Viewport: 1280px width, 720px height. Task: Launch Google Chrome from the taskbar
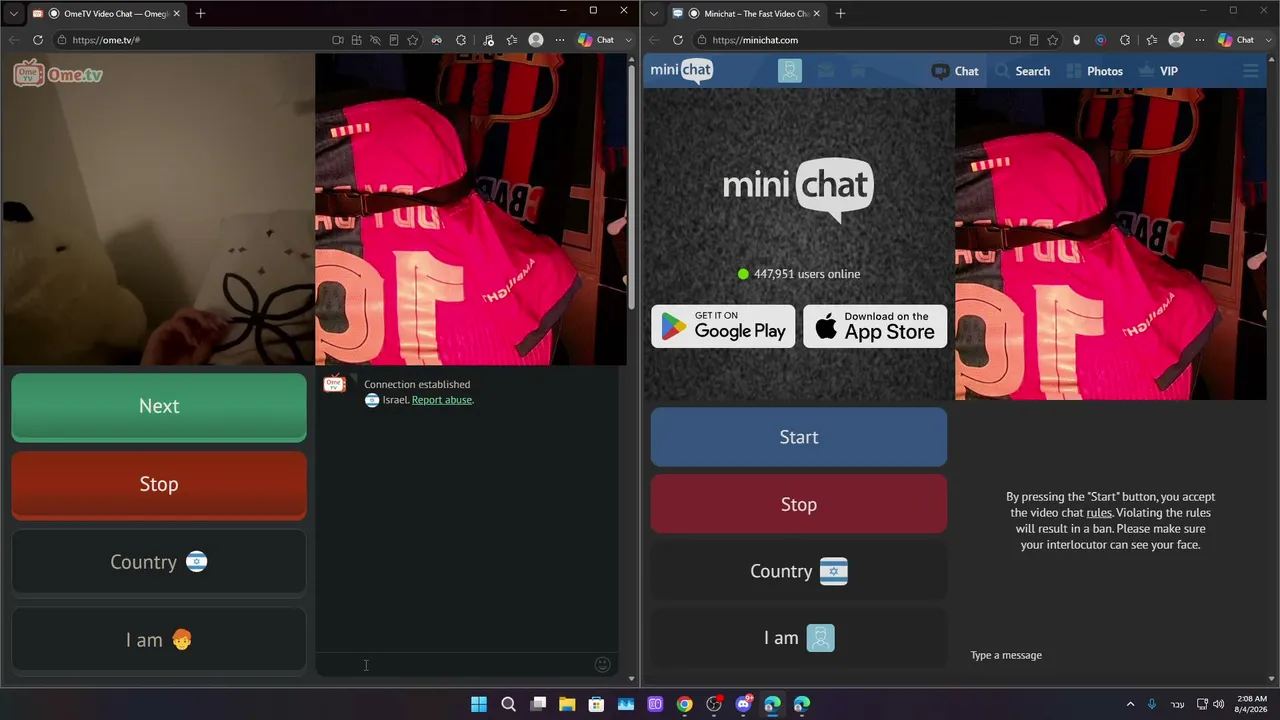tap(684, 704)
